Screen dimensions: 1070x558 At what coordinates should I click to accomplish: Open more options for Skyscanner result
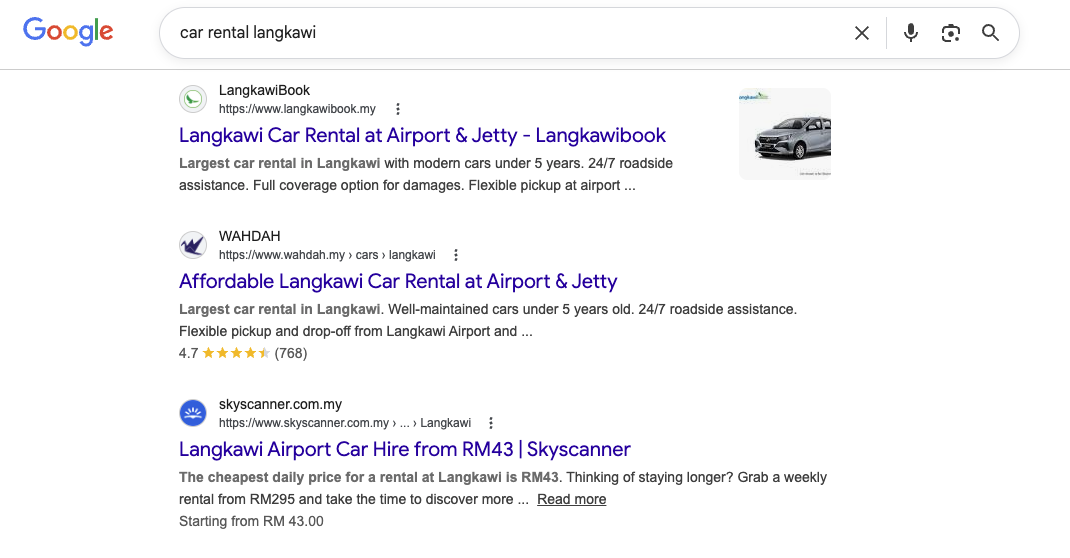pos(491,423)
